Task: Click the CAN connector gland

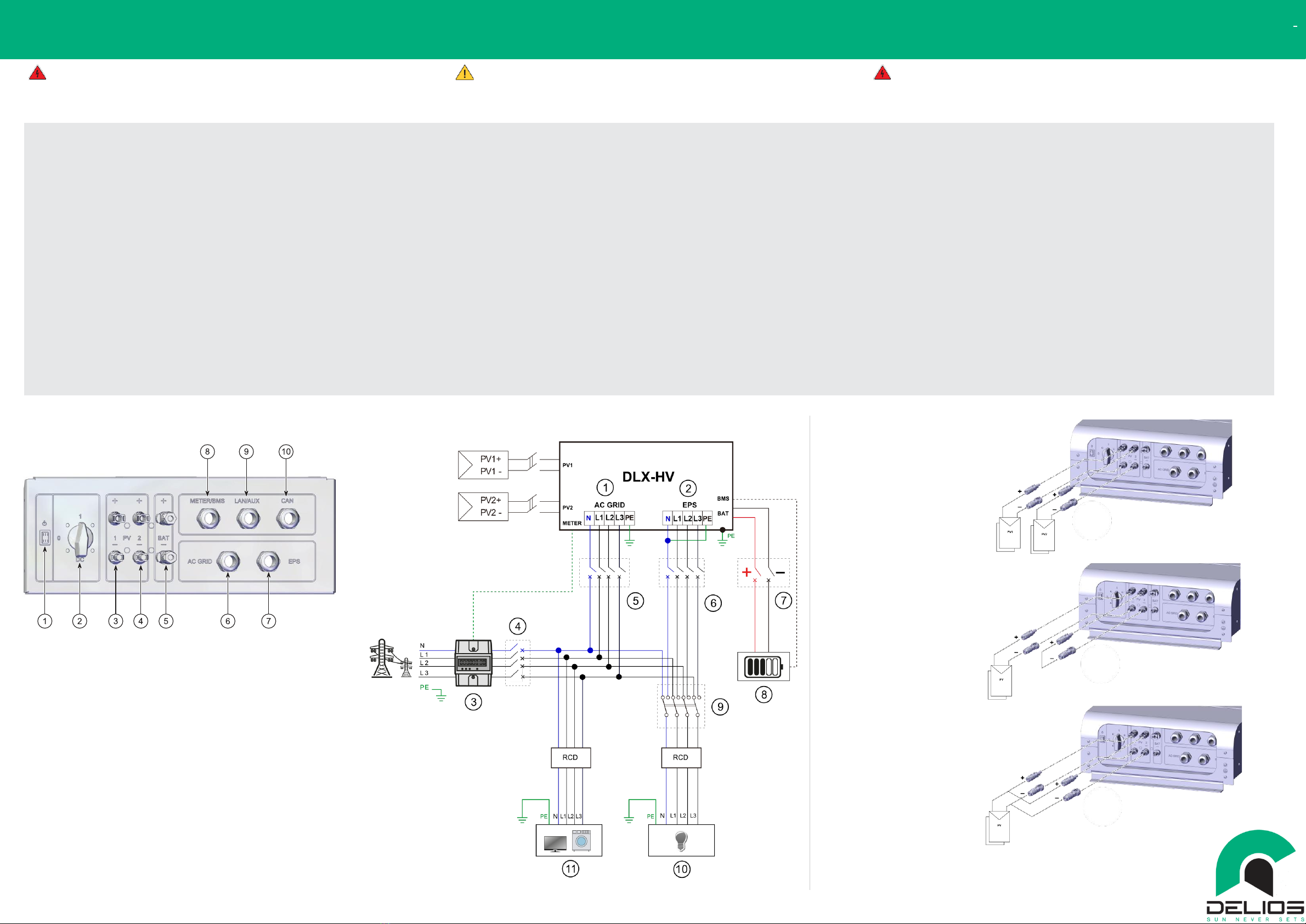Action: point(287,518)
